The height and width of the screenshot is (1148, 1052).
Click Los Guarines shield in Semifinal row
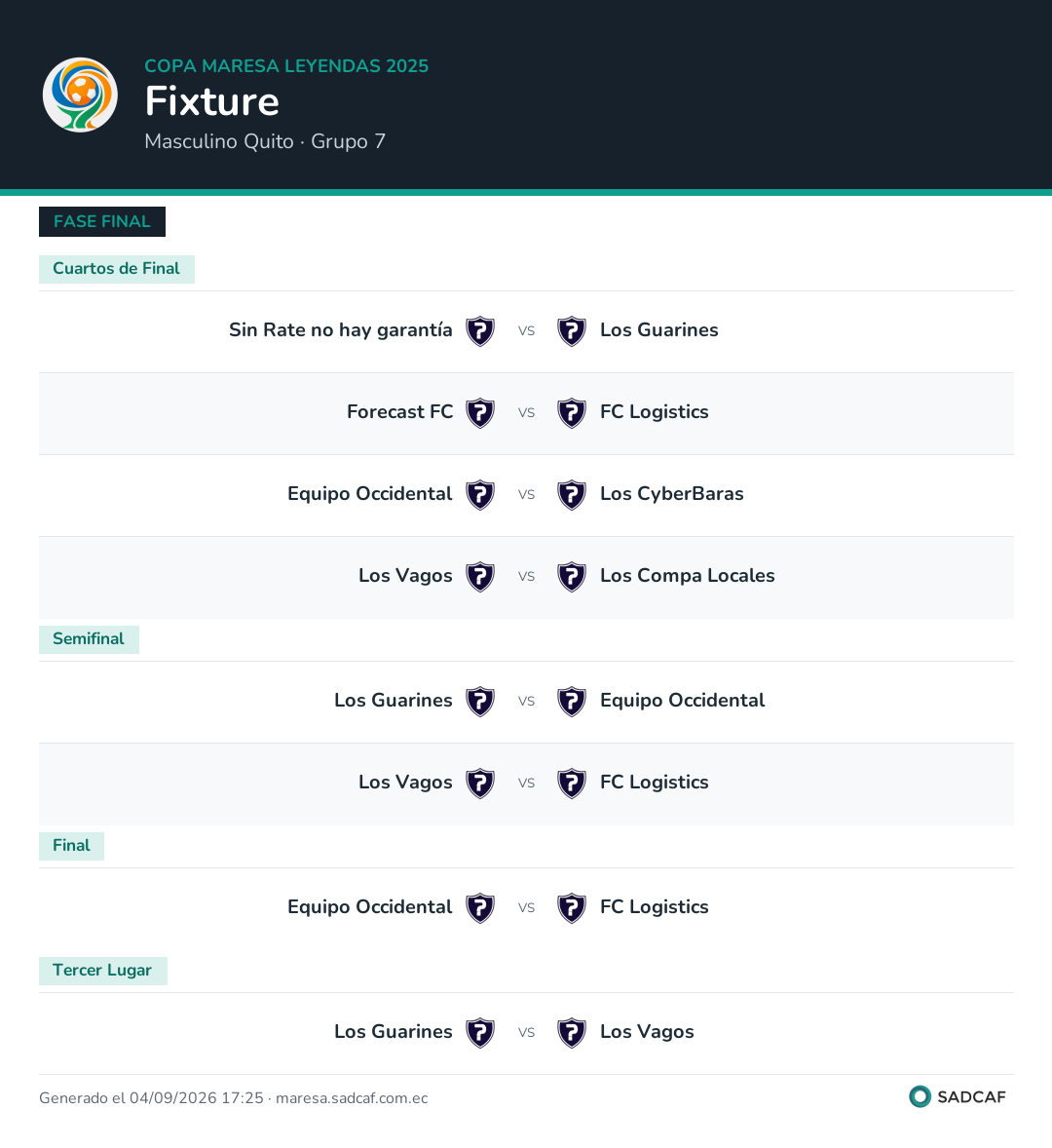click(480, 702)
